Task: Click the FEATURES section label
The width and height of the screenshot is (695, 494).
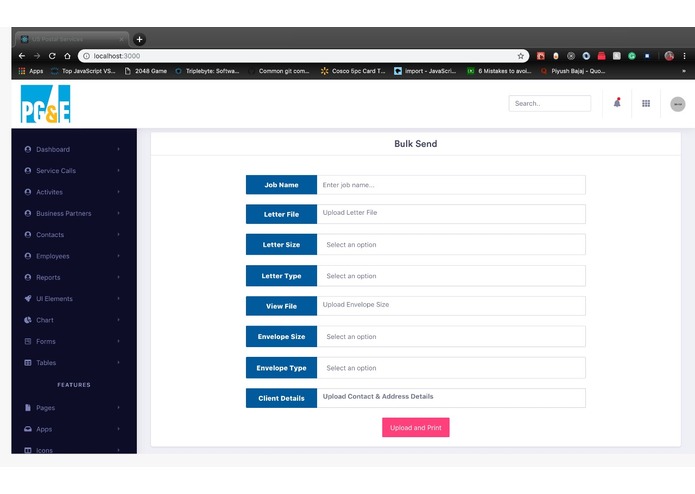Action: [x=74, y=385]
